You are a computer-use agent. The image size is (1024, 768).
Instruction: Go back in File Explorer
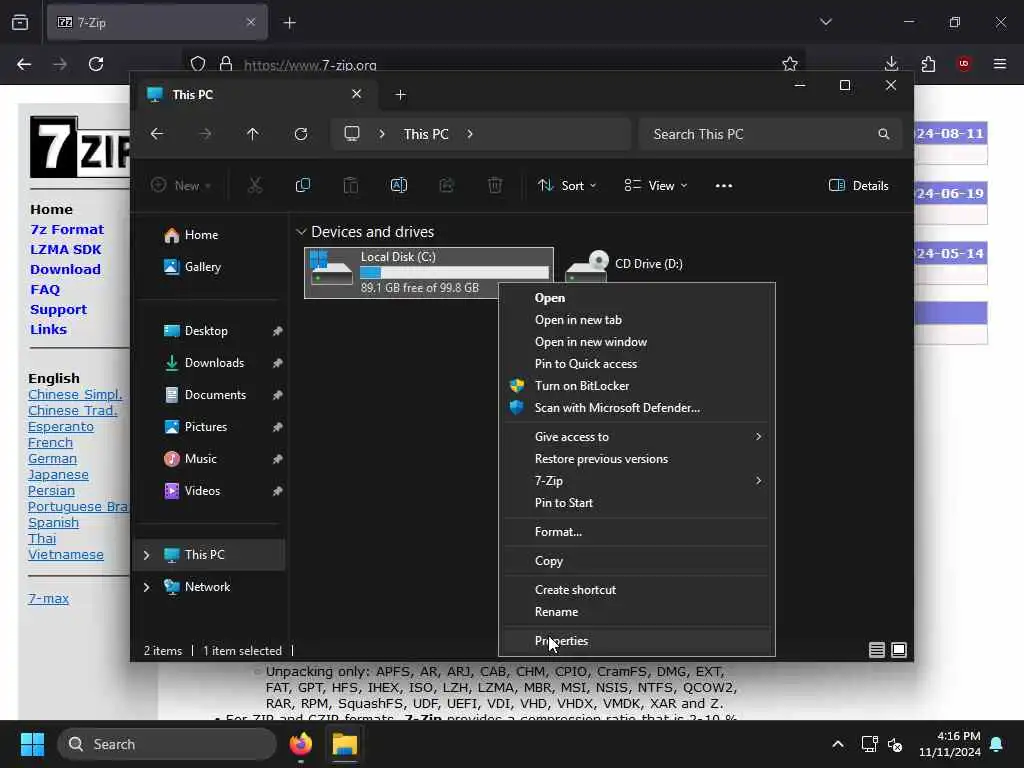157,134
